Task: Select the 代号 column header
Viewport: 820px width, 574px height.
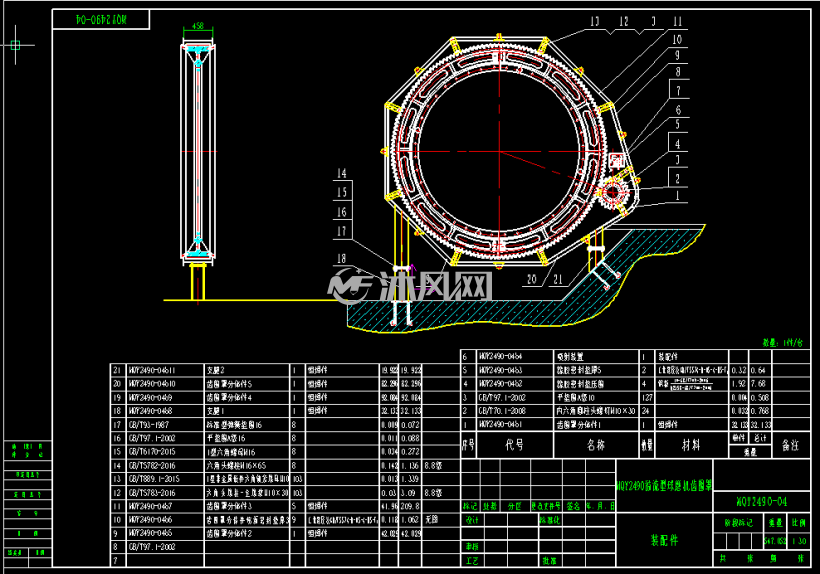Action: [x=514, y=445]
